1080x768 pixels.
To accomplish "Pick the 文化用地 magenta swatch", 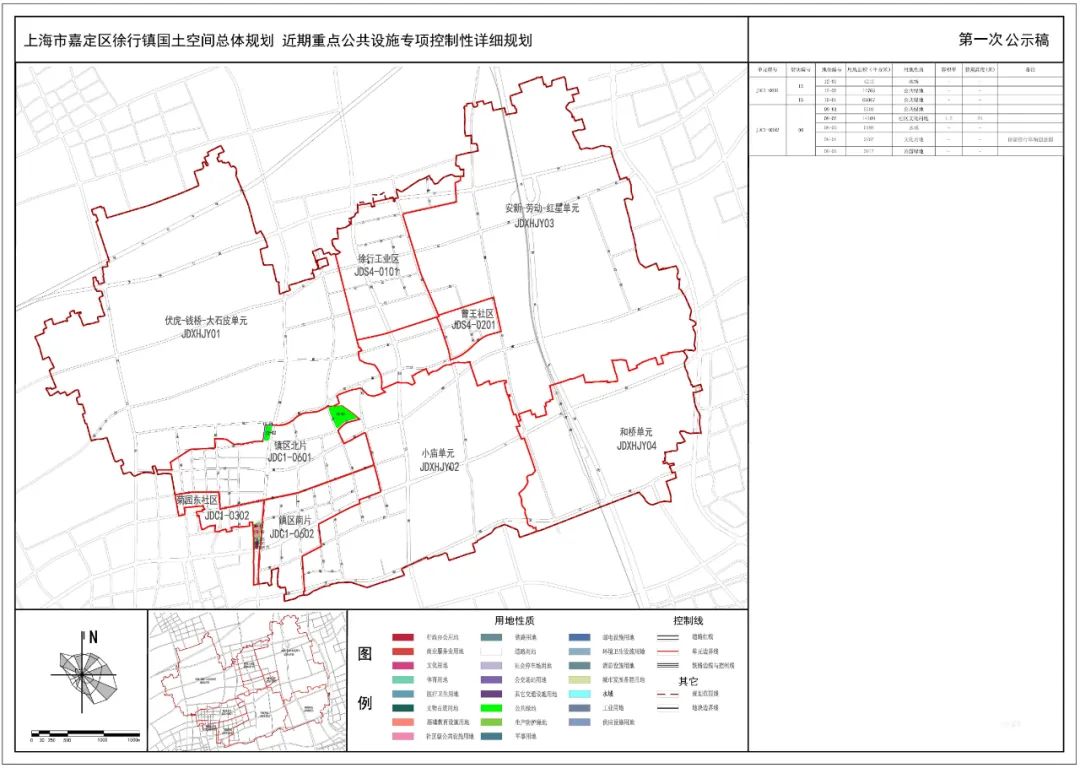I will click(x=403, y=666).
